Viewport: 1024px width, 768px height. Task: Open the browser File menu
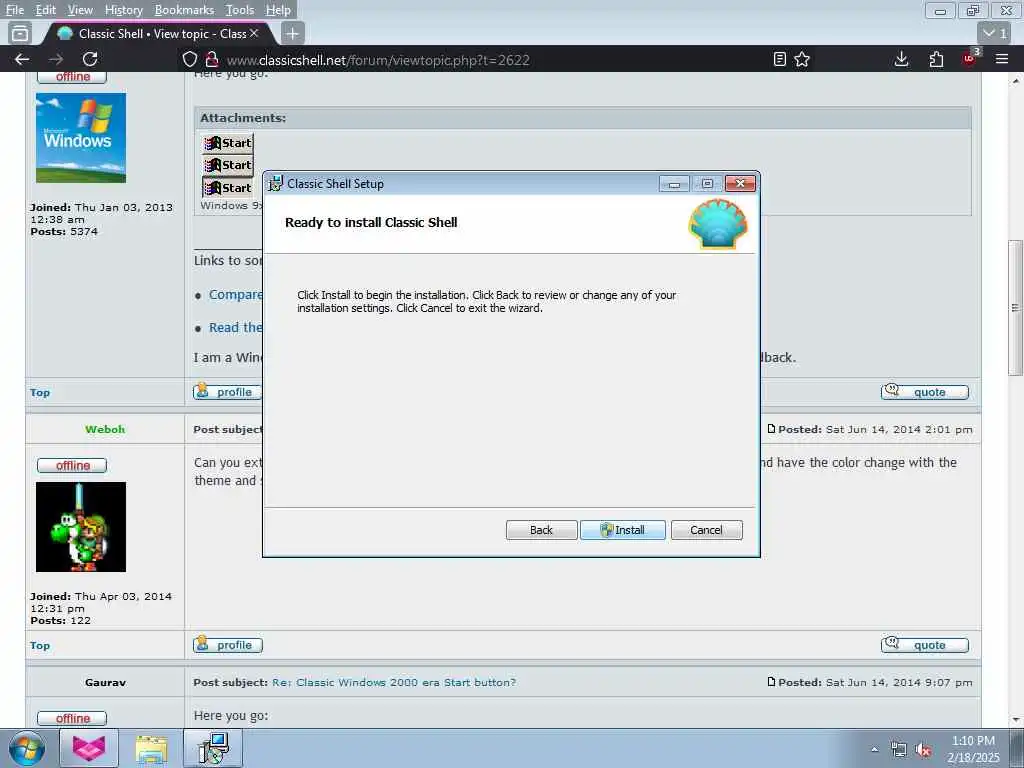tap(14, 10)
